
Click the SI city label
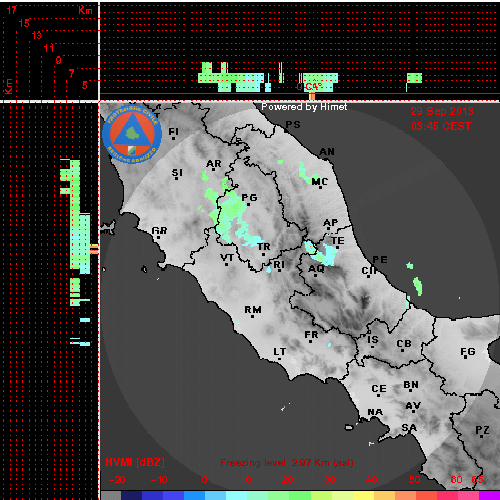coord(177,173)
